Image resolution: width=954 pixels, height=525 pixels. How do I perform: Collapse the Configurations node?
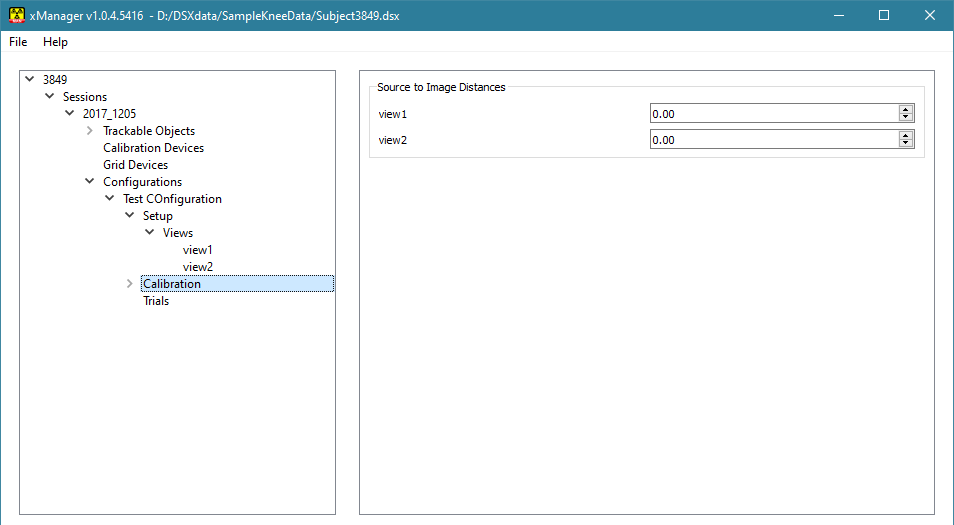[89, 182]
